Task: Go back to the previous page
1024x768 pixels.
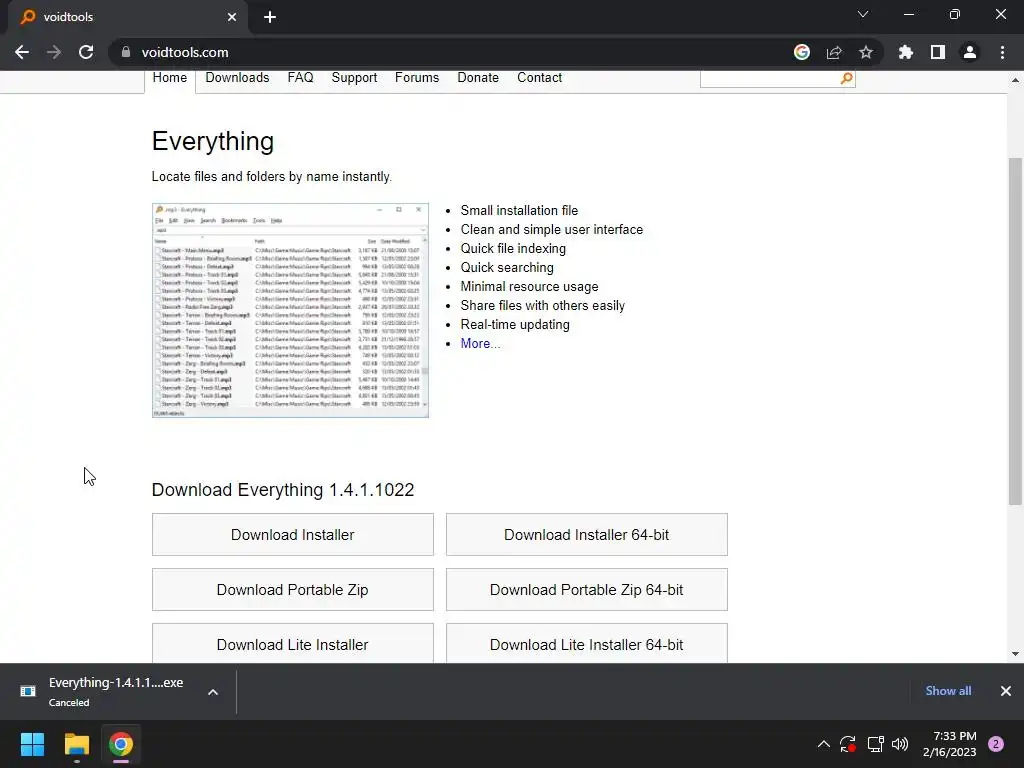Action: pyautogui.click(x=22, y=52)
